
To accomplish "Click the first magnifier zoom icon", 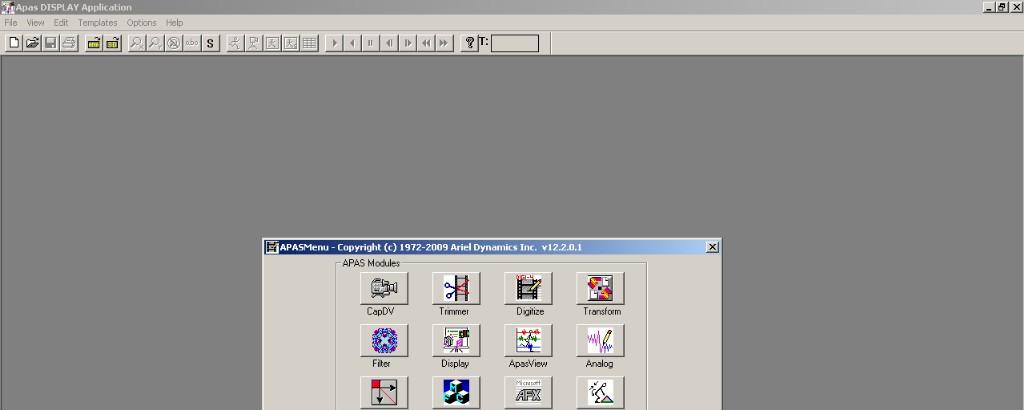I will click(137, 43).
